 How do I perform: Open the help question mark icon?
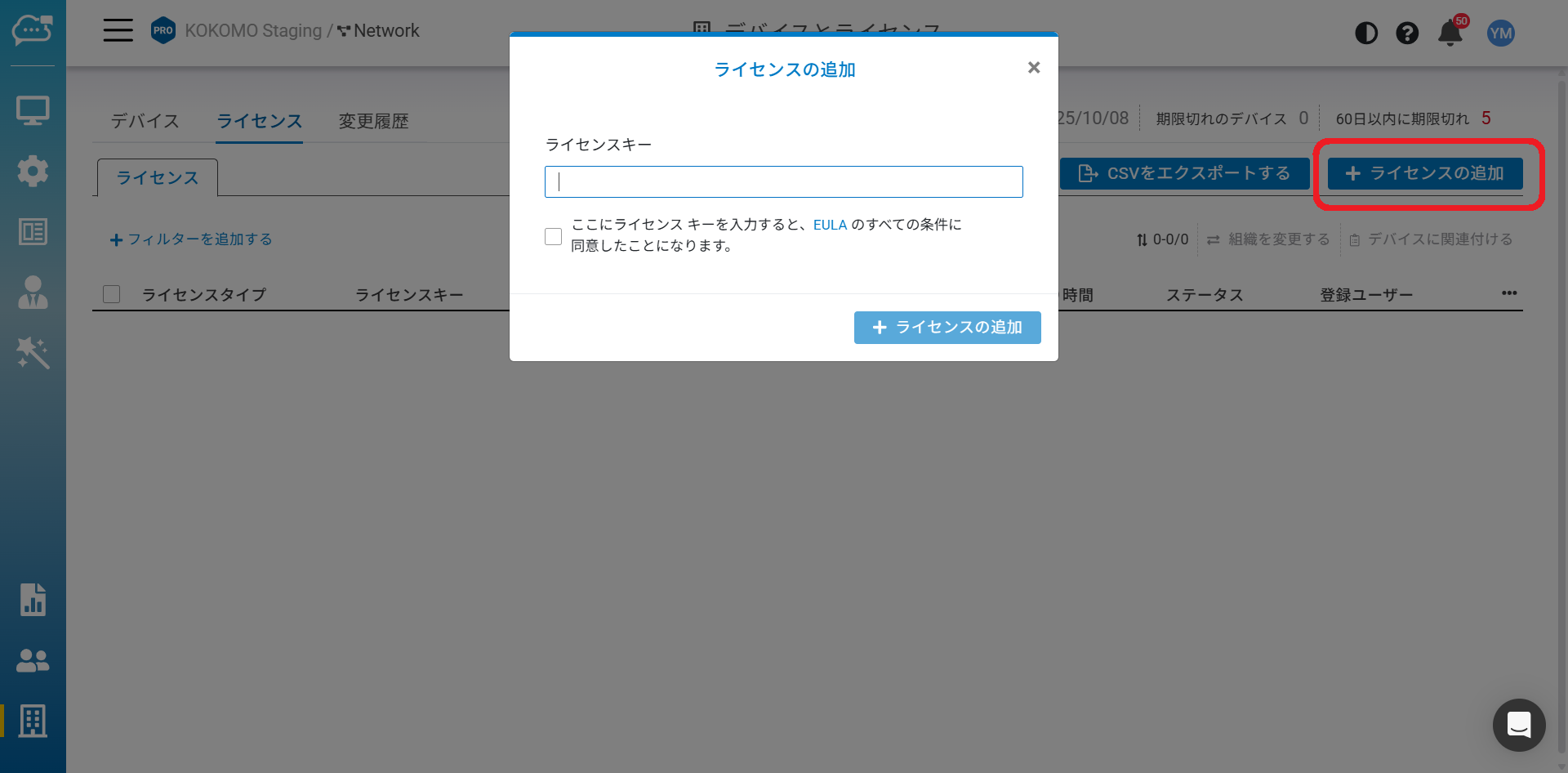[1406, 34]
